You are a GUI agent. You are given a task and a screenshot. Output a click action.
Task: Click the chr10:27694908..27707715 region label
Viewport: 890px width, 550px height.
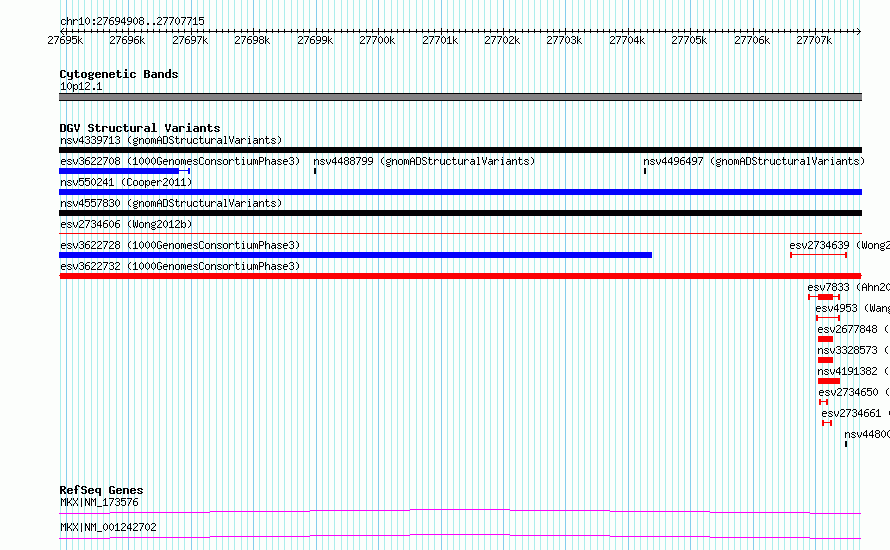[132, 21]
